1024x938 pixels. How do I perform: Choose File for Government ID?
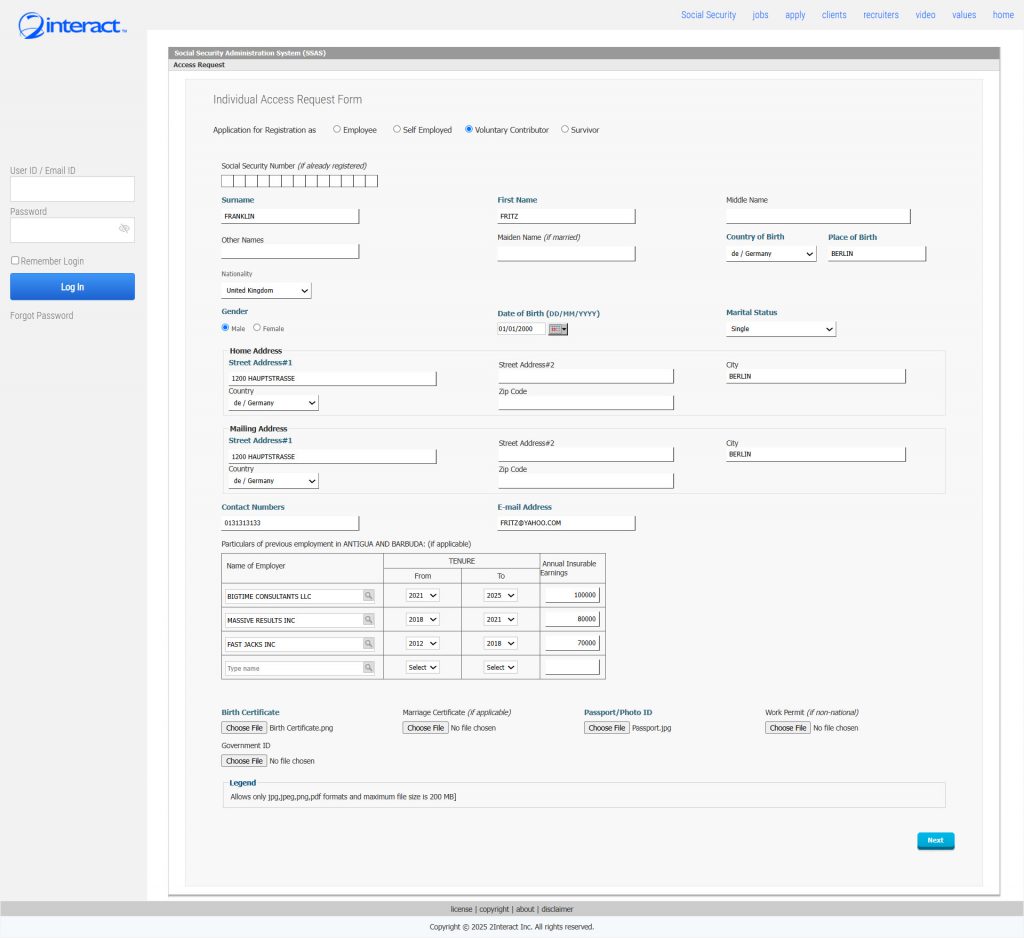tap(244, 761)
